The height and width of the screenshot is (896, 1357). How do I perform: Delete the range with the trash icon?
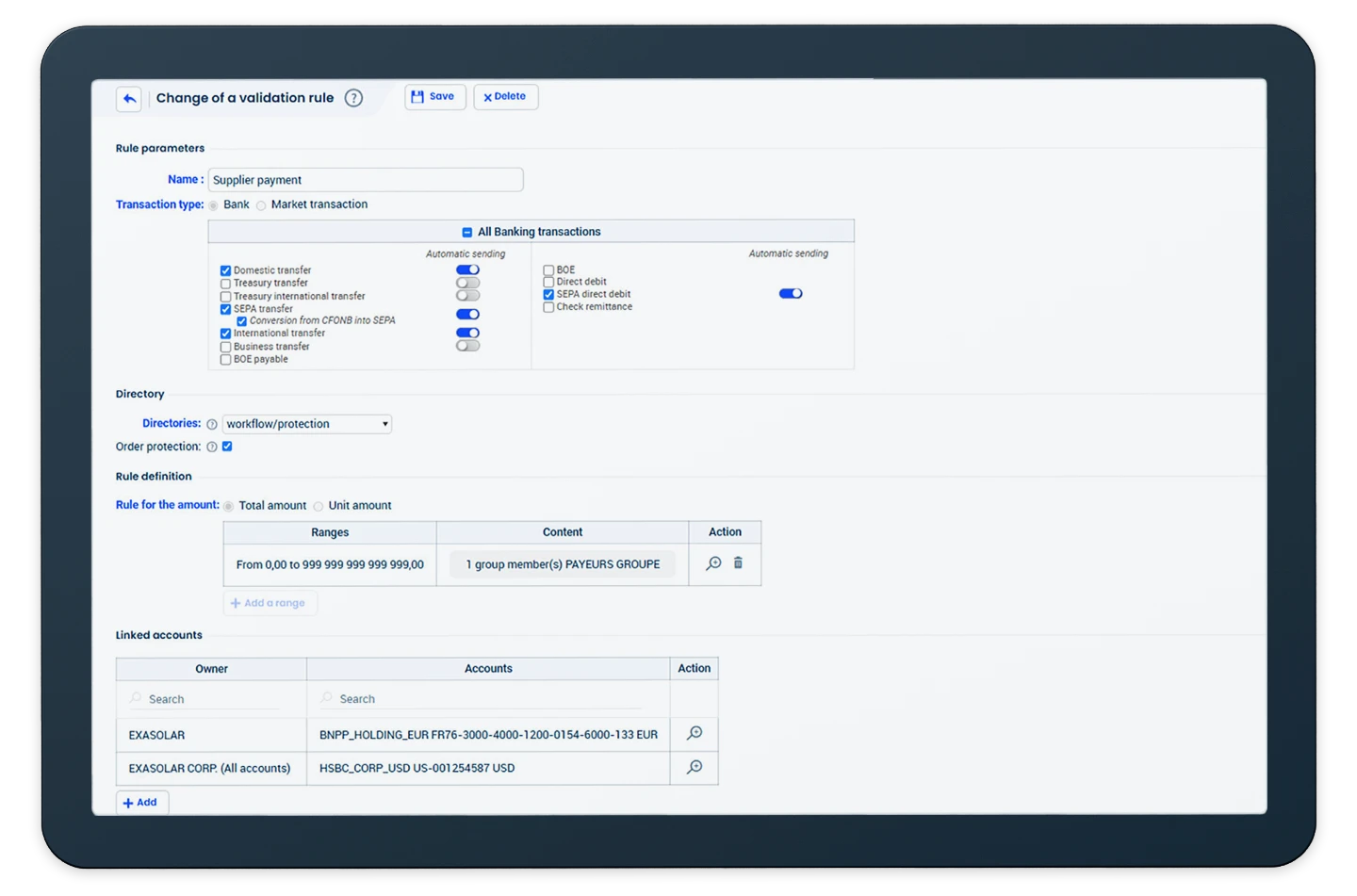tap(738, 563)
